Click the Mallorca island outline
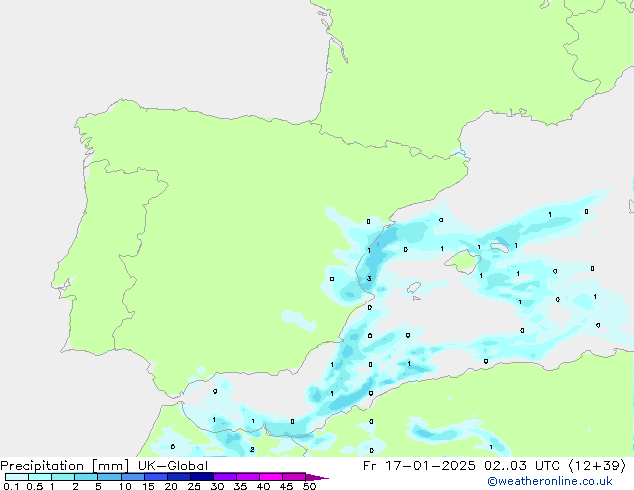634x490 pixels. click(x=463, y=262)
